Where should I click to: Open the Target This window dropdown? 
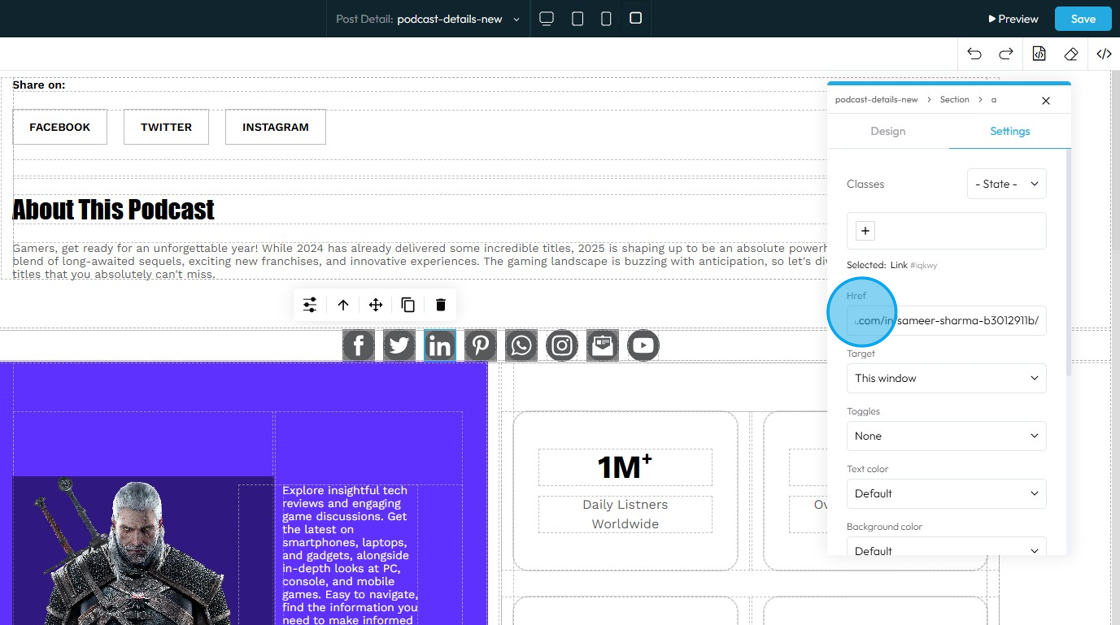coord(946,378)
